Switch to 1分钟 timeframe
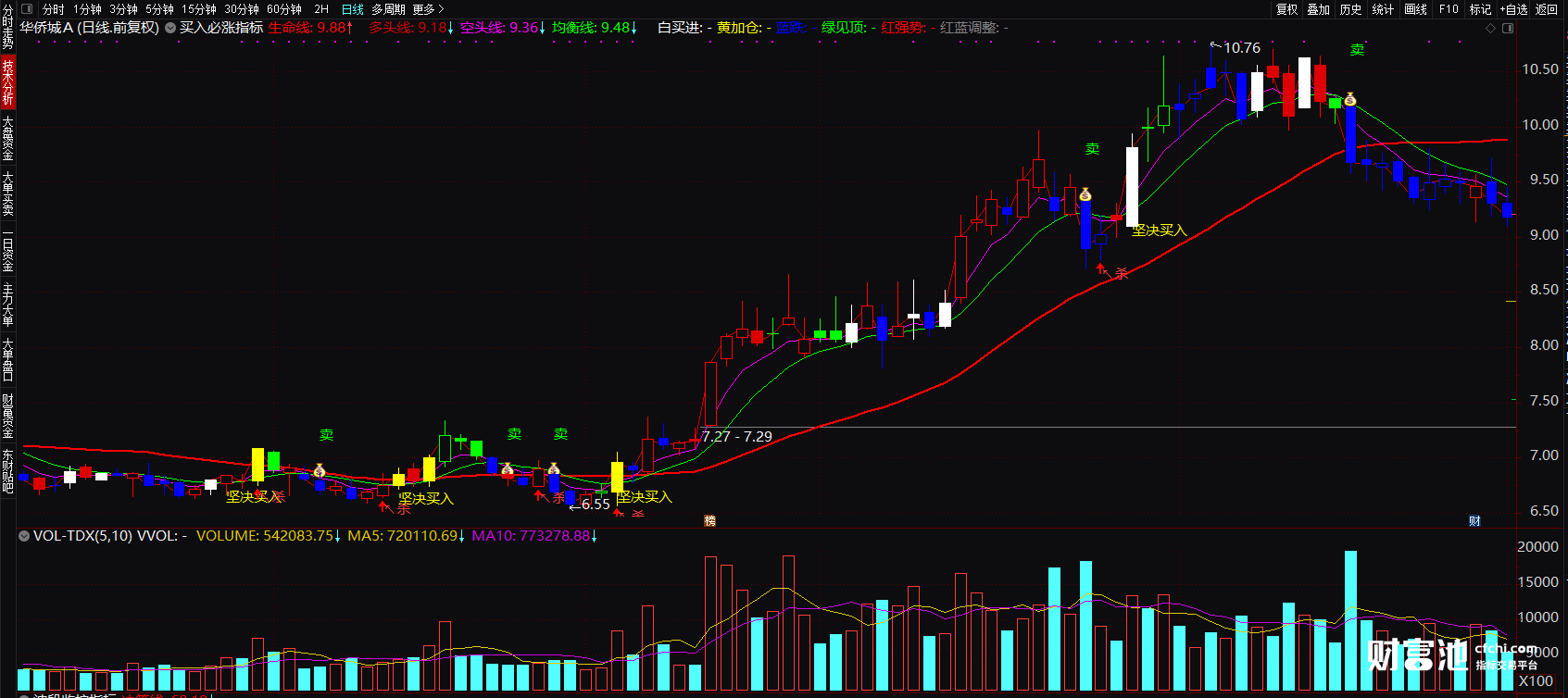This screenshot has width=1568, height=698. [87, 9]
